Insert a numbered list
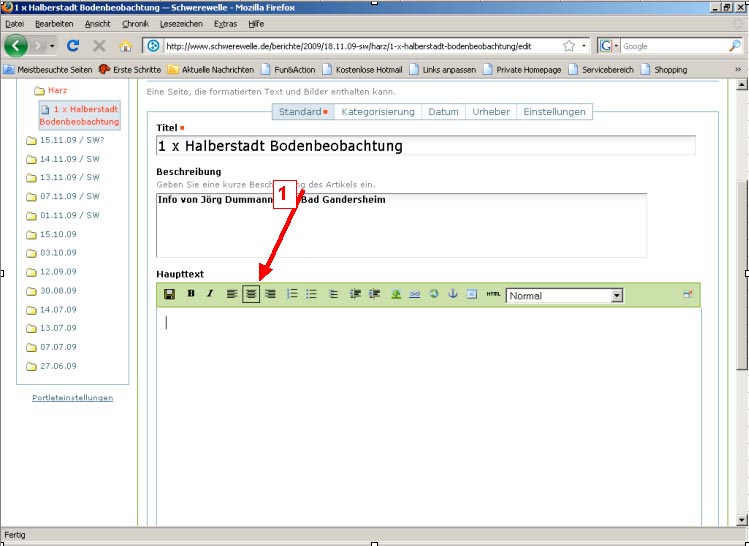The image size is (749, 546). (x=292, y=294)
